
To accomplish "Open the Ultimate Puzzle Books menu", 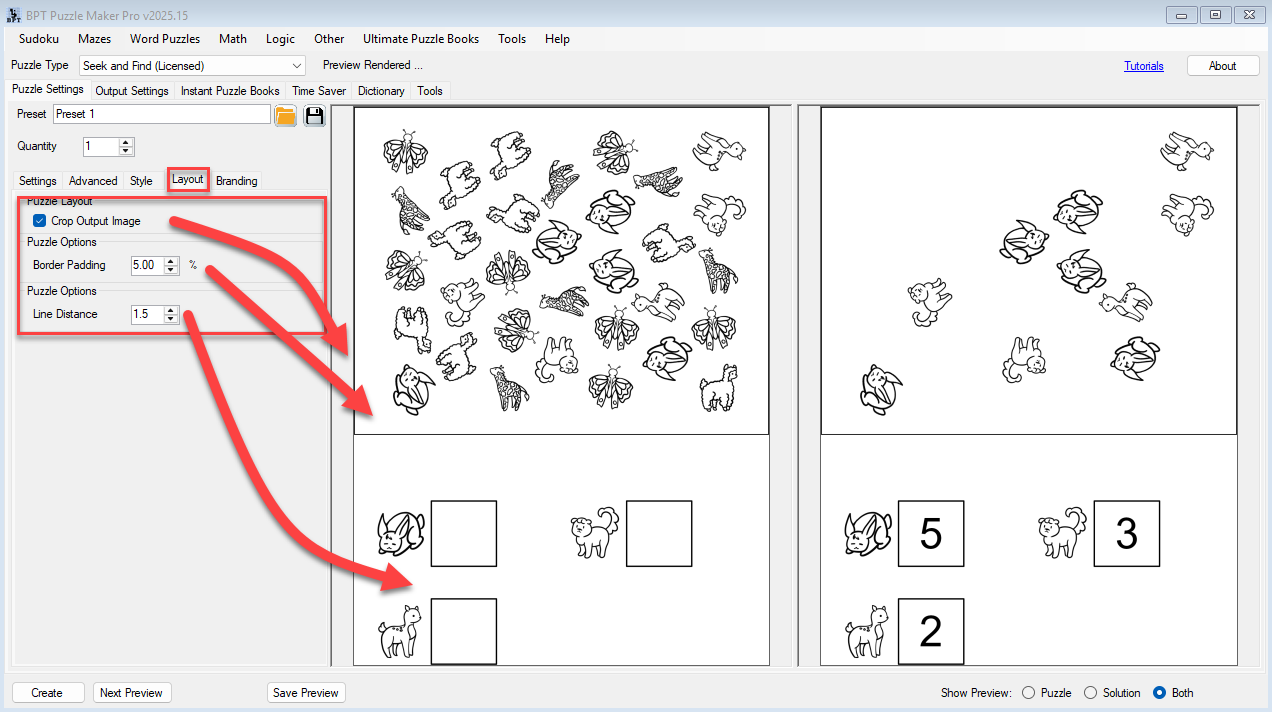I will [420, 39].
